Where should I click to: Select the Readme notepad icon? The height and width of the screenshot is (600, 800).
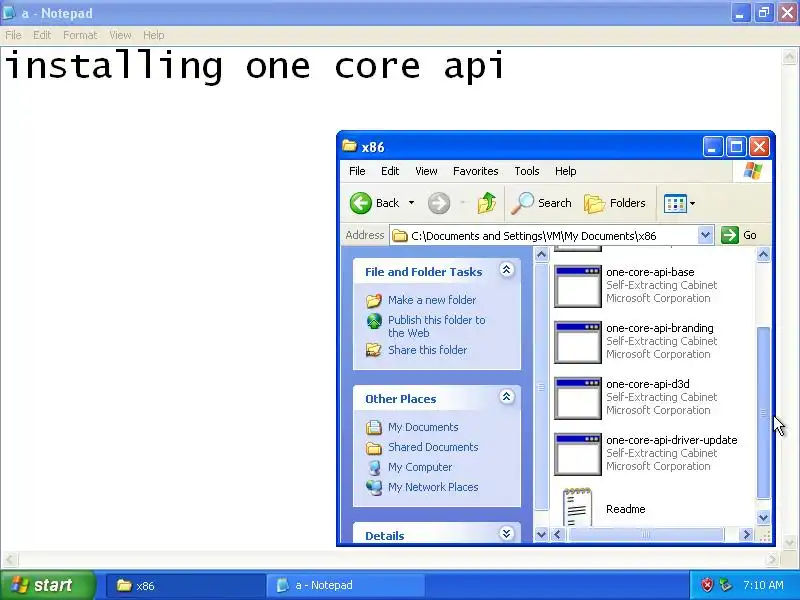[x=578, y=507]
